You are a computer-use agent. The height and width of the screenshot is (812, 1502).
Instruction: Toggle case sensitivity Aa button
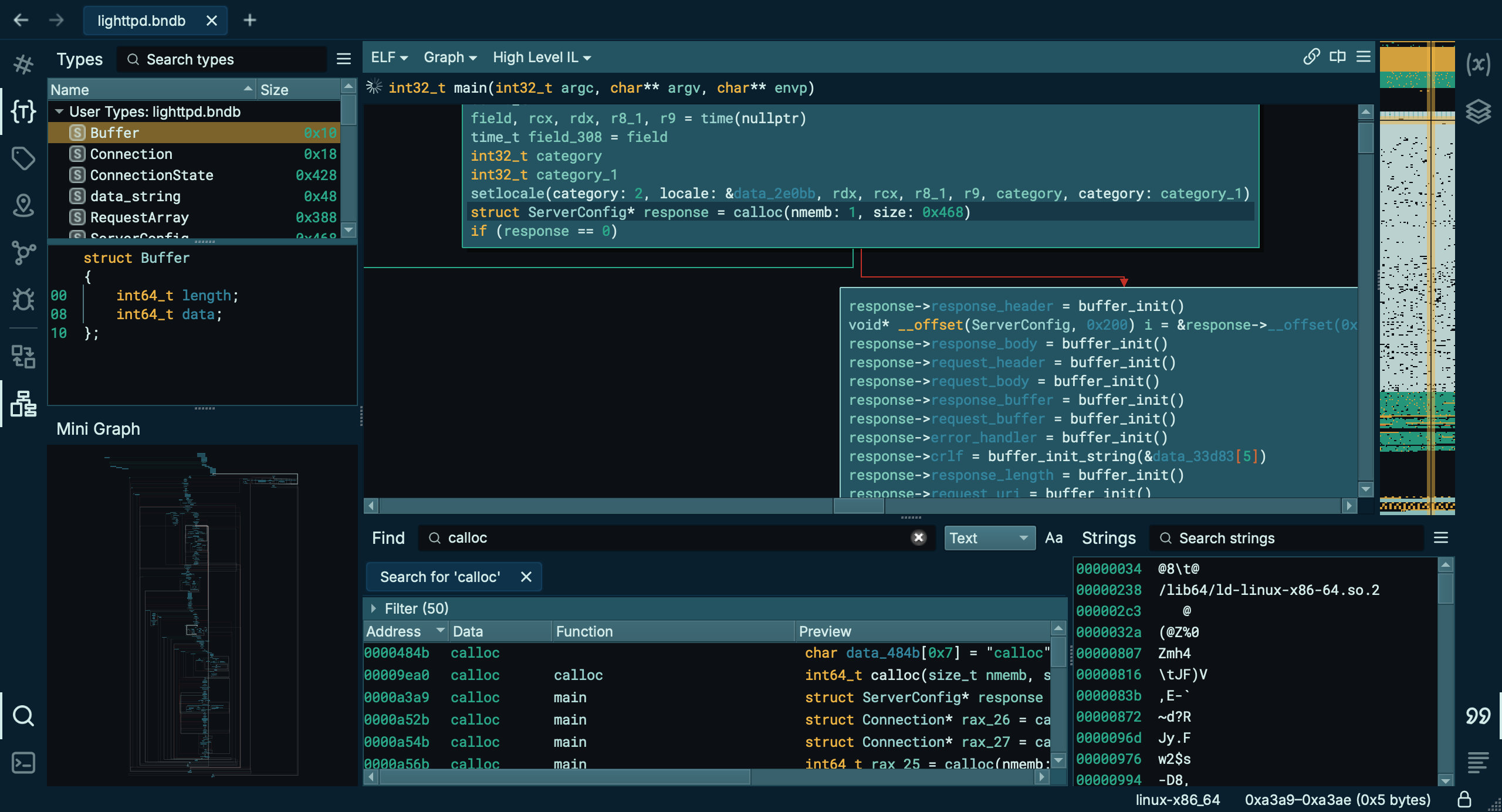pyautogui.click(x=1054, y=538)
